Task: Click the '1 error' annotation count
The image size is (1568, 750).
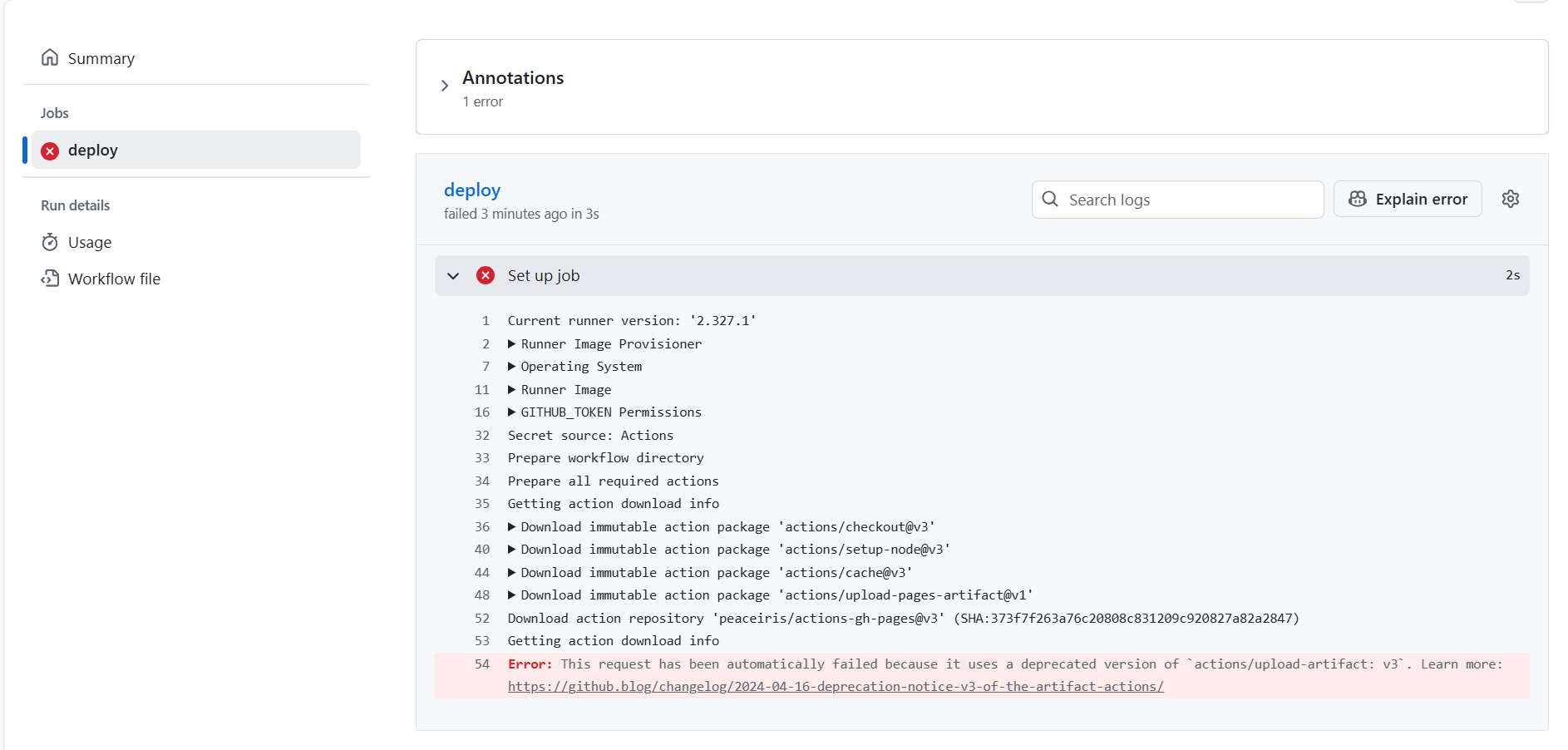Action: coord(483,101)
